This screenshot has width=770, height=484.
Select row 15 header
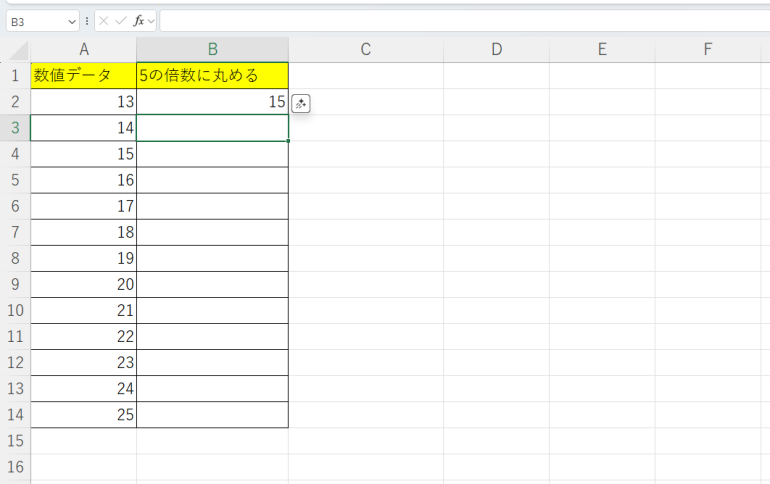(15, 441)
